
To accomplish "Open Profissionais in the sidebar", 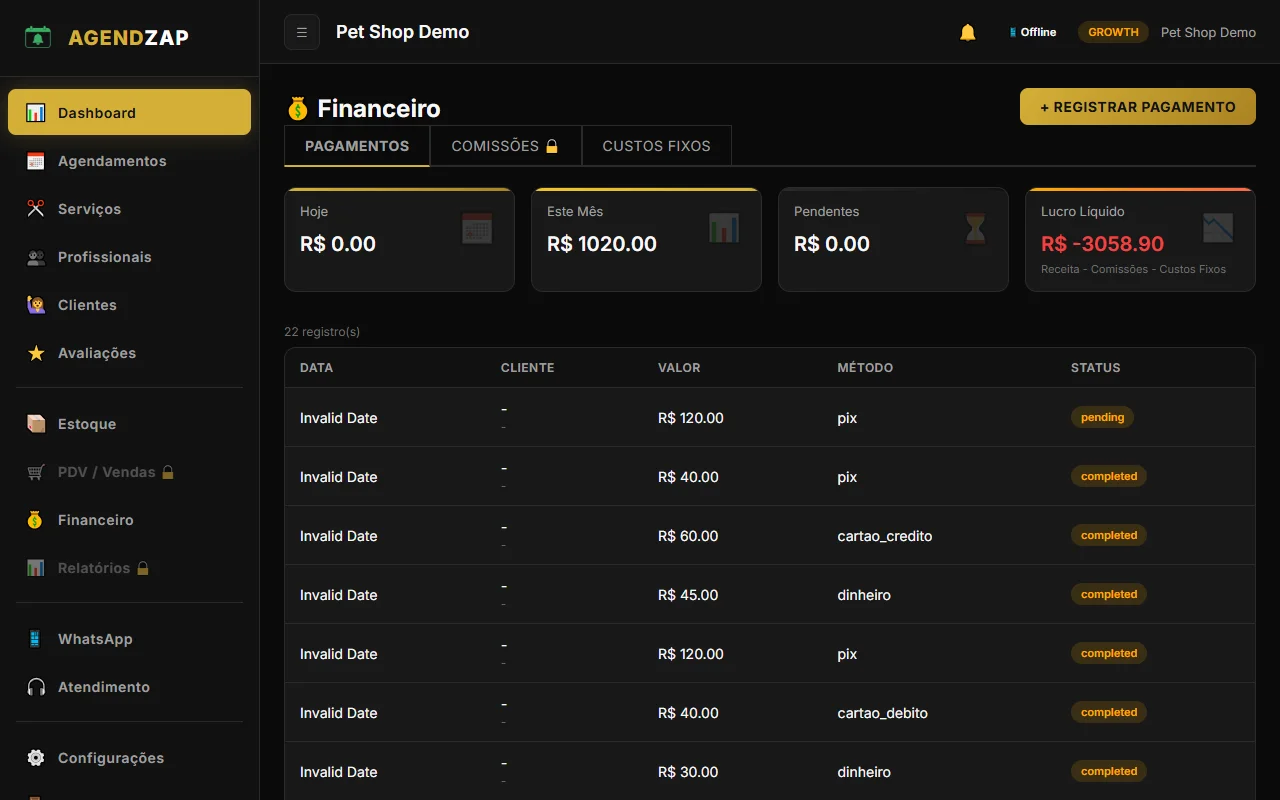I will tap(104, 257).
